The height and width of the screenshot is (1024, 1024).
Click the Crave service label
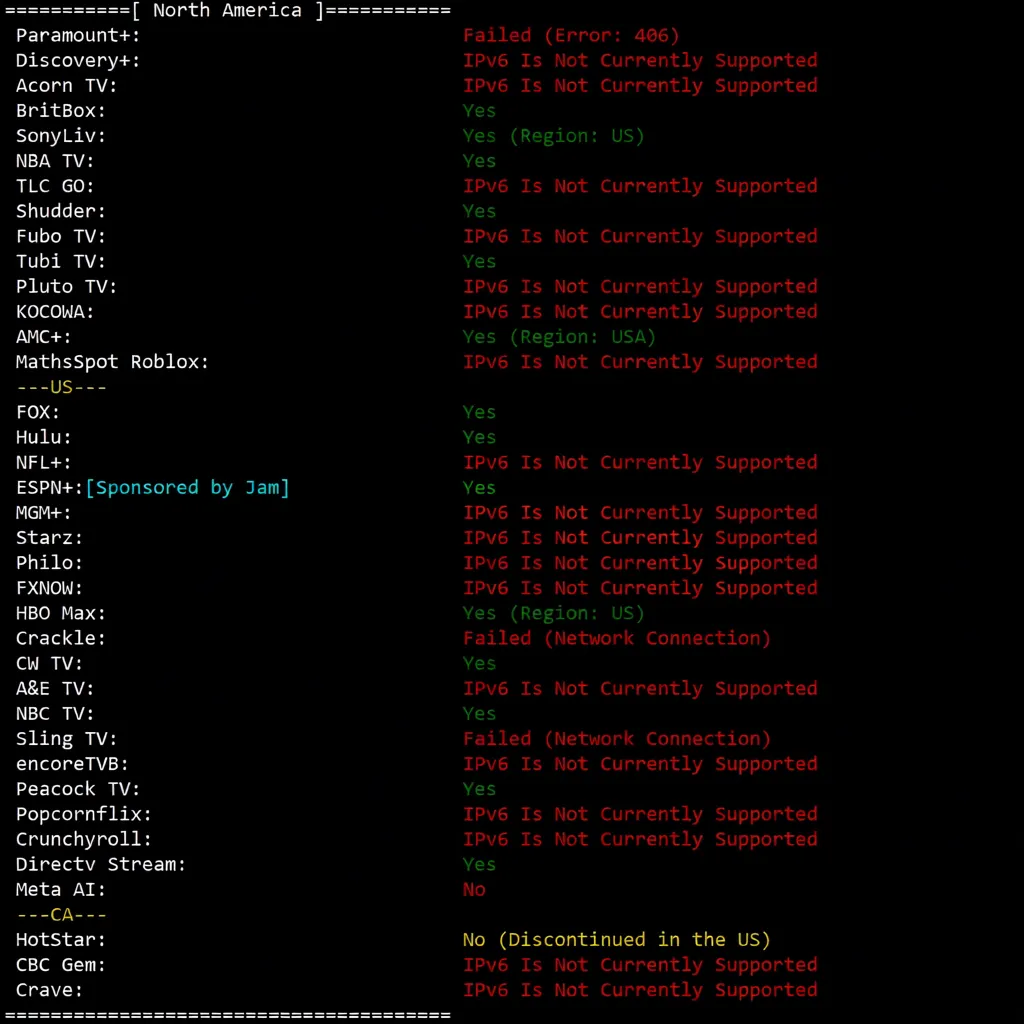pyautogui.click(x=49, y=990)
